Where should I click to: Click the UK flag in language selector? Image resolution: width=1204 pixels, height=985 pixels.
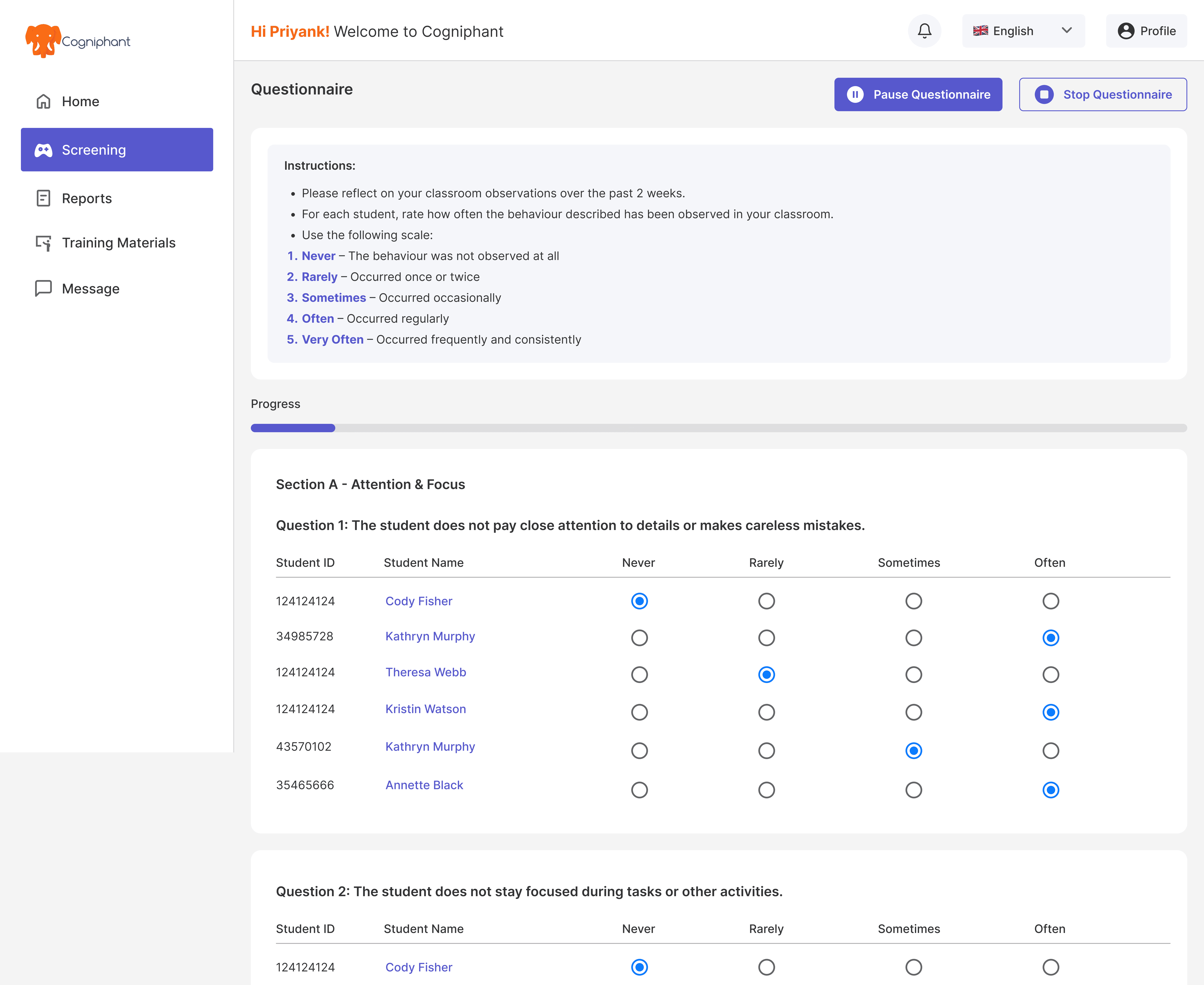(x=981, y=31)
